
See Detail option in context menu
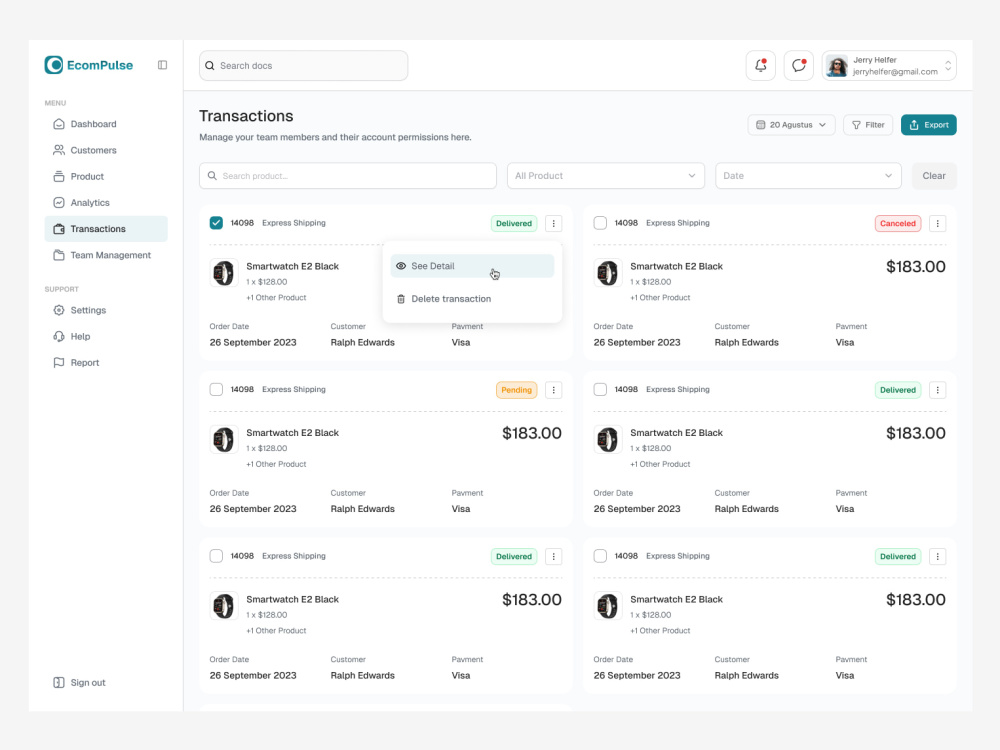[472, 266]
